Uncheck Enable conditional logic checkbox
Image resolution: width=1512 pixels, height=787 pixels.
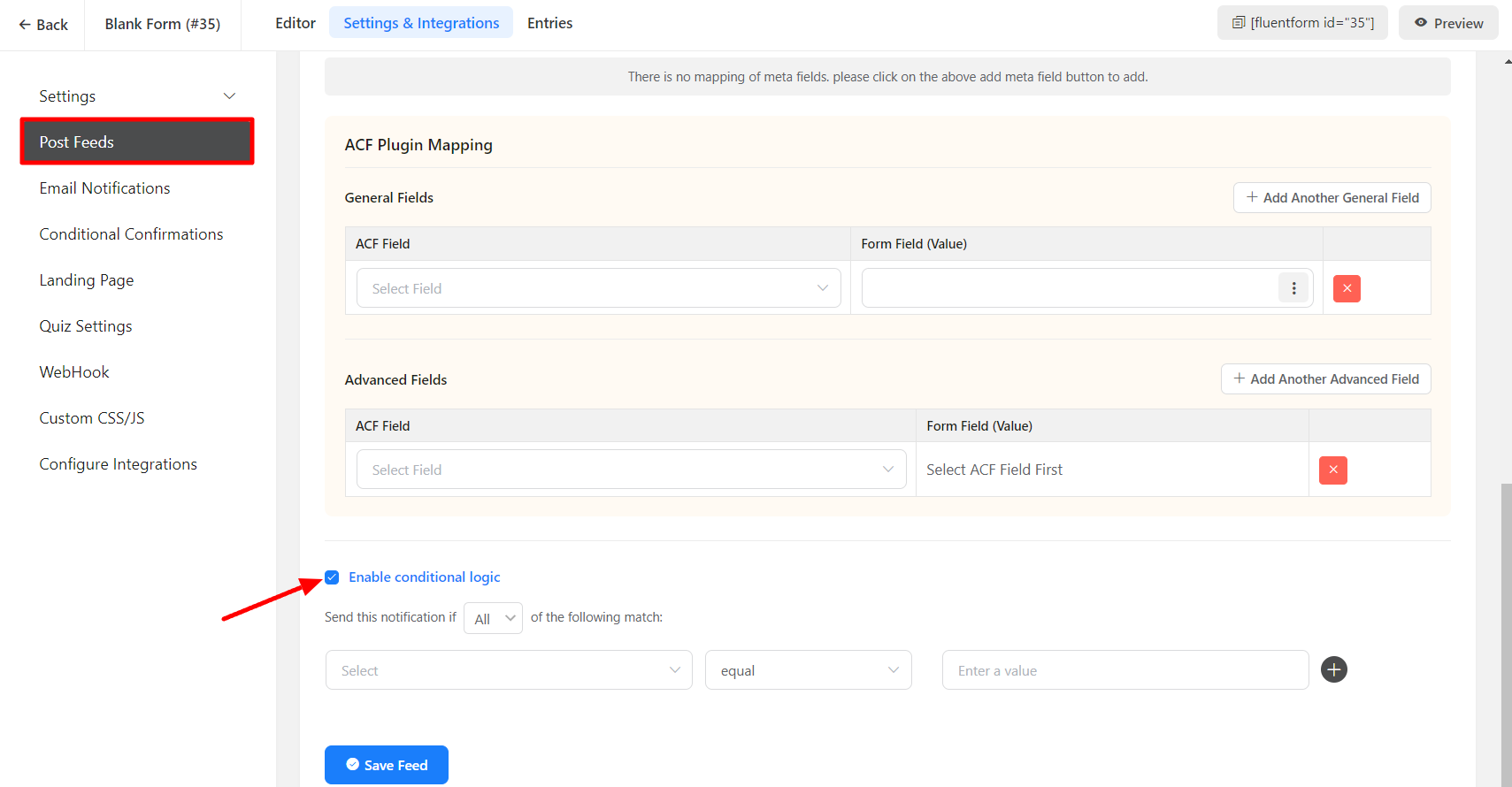[332, 577]
